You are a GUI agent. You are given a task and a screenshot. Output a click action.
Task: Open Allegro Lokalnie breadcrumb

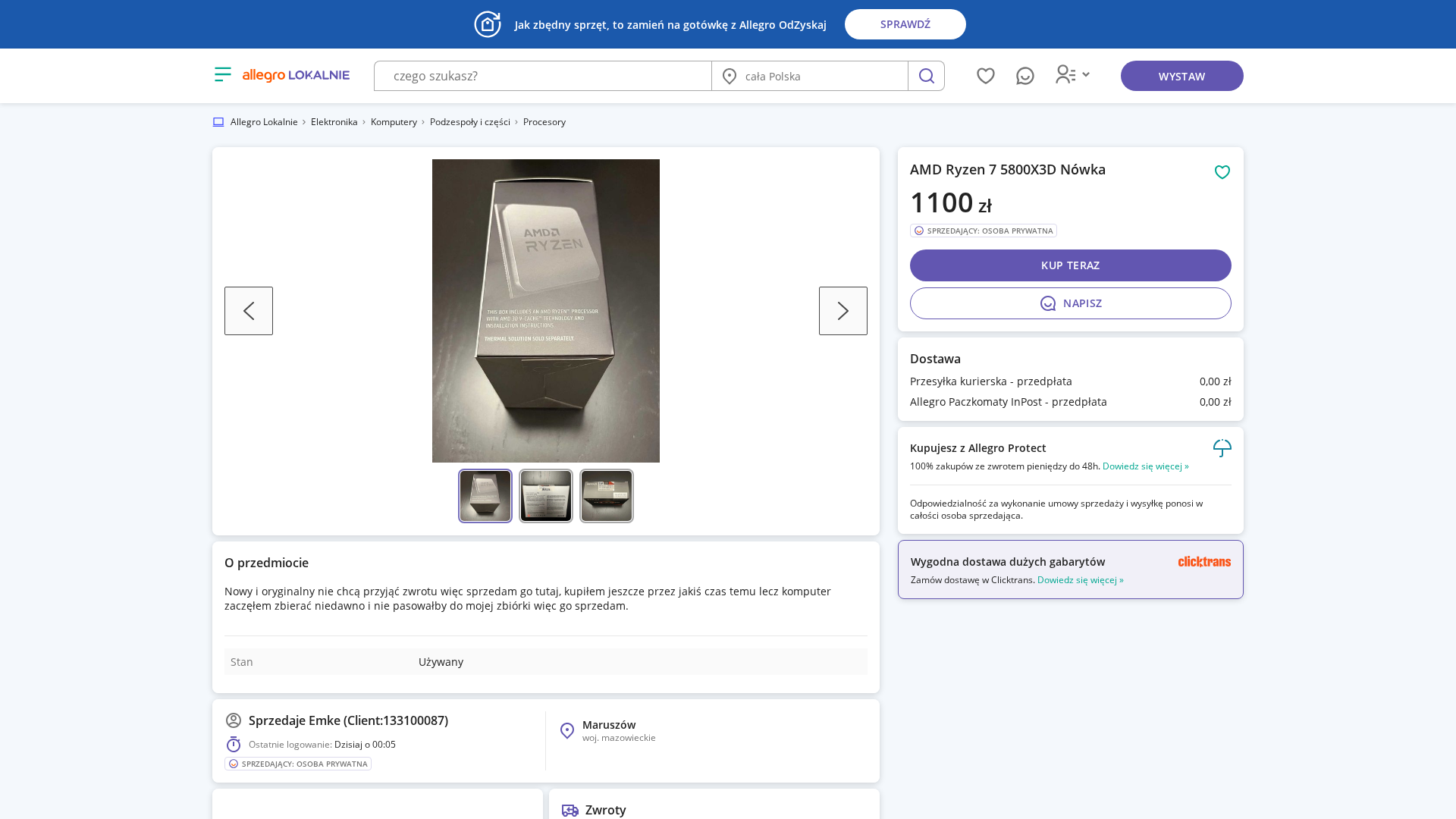click(264, 122)
